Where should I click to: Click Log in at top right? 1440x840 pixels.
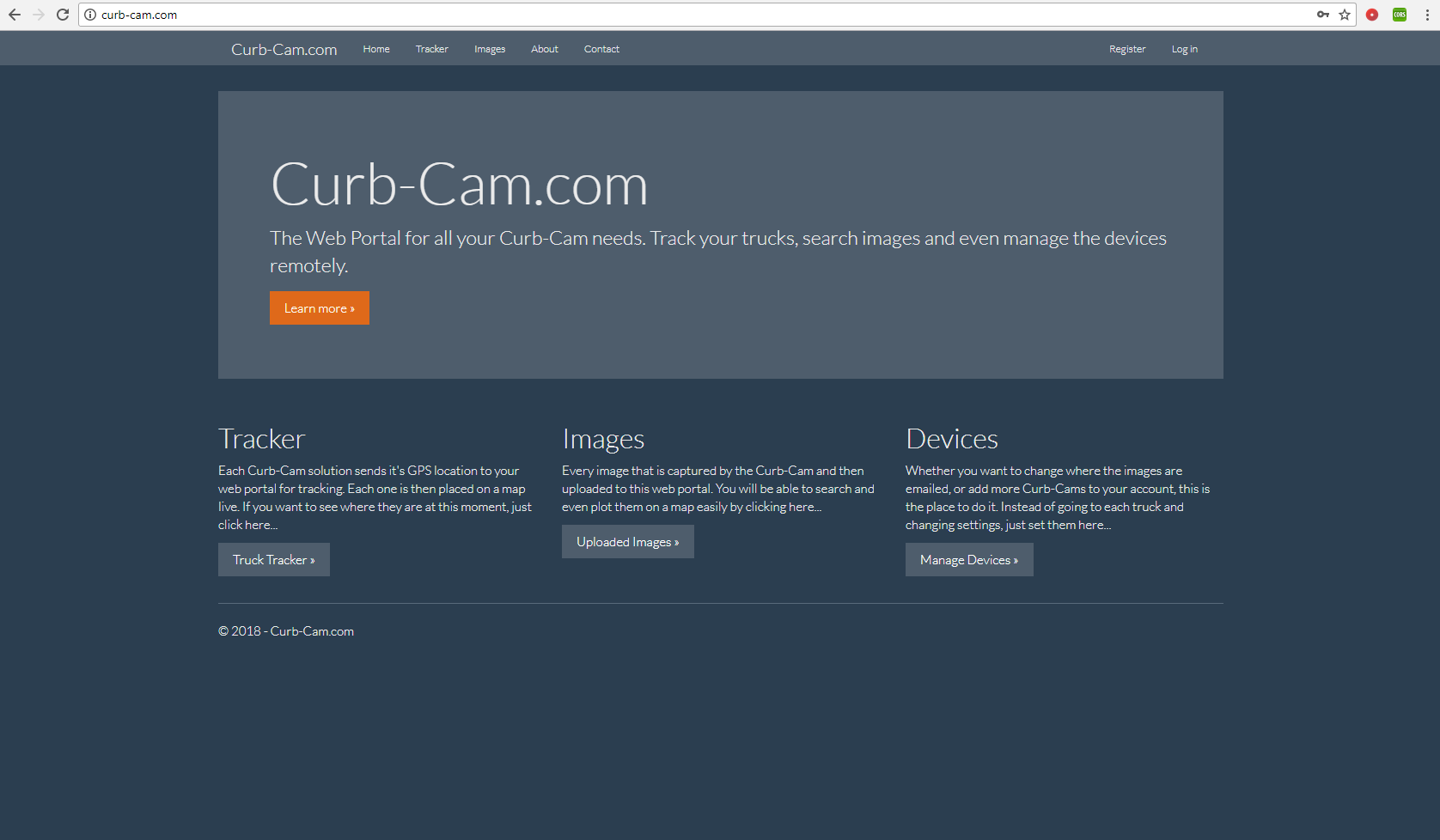point(1184,49)
